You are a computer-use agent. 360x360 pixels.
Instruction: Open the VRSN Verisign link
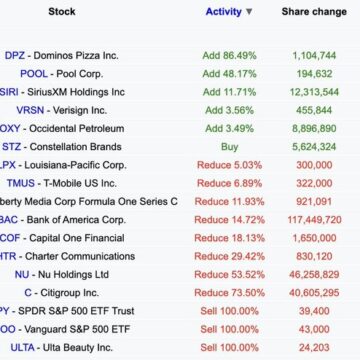click(30, 110)
